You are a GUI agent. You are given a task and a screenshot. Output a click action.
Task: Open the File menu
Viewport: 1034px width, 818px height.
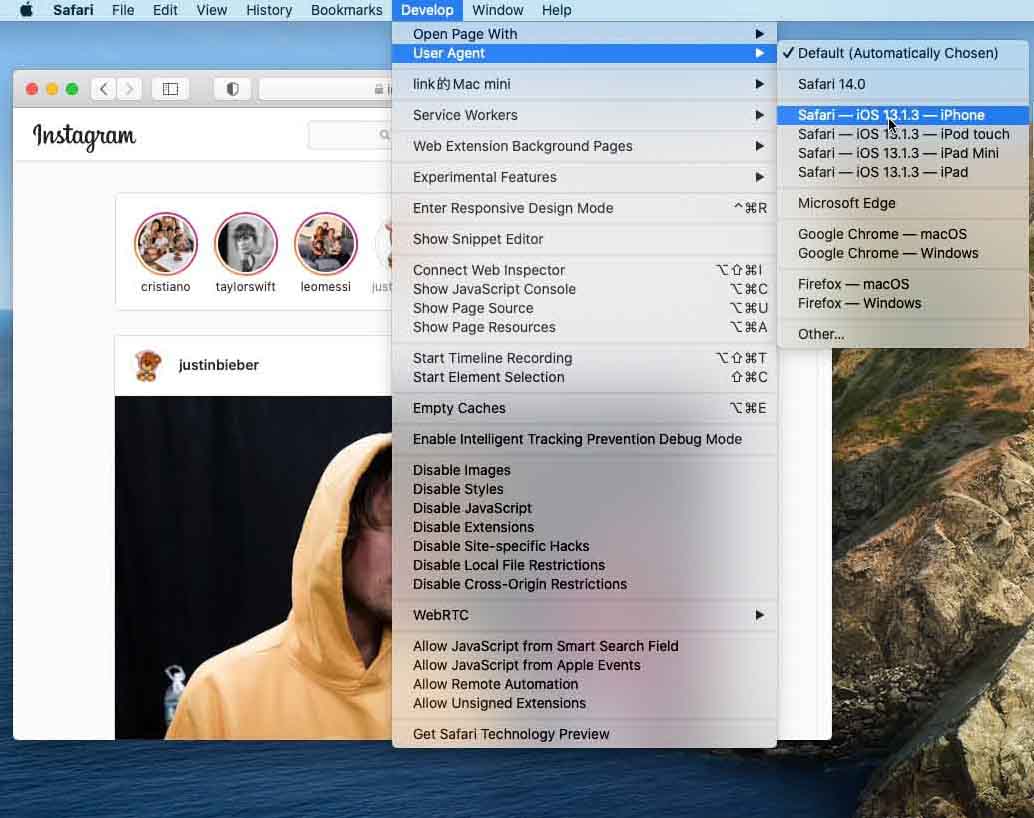pyautogui.click(x=123, y=10)
